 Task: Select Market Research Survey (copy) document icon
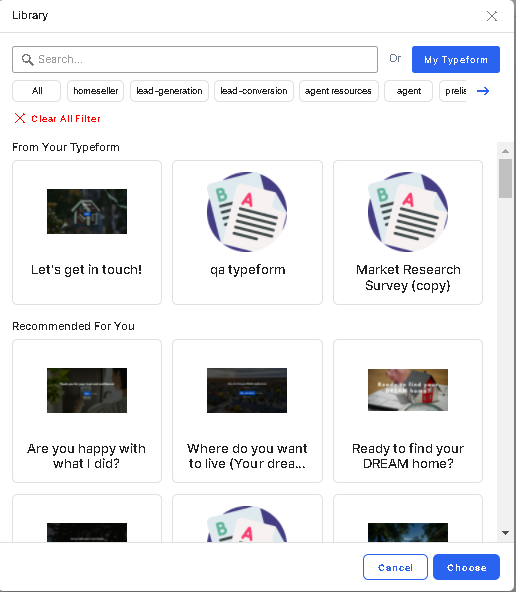(x=408, y=212)
